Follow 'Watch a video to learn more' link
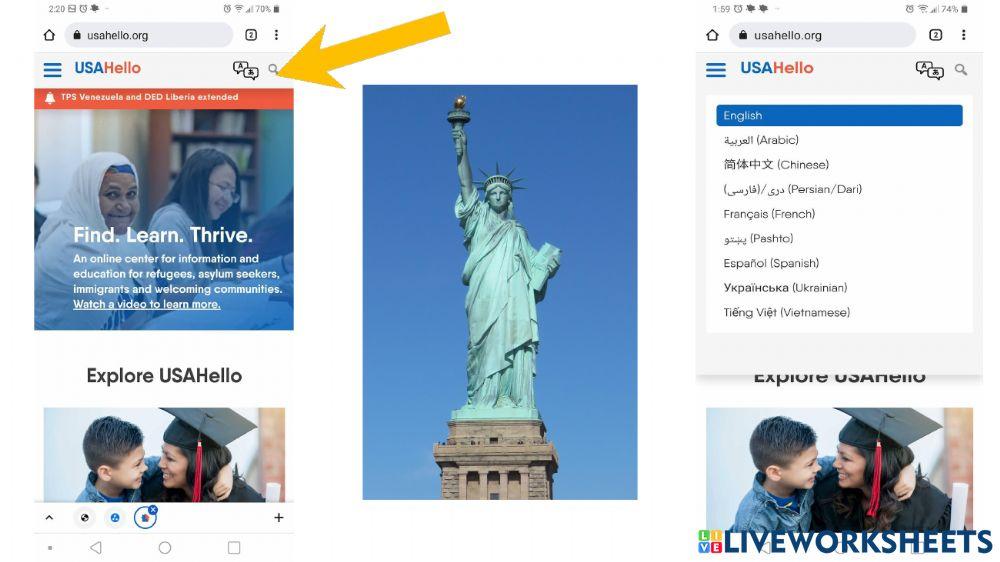1000x562 pixels. (147, 304)
